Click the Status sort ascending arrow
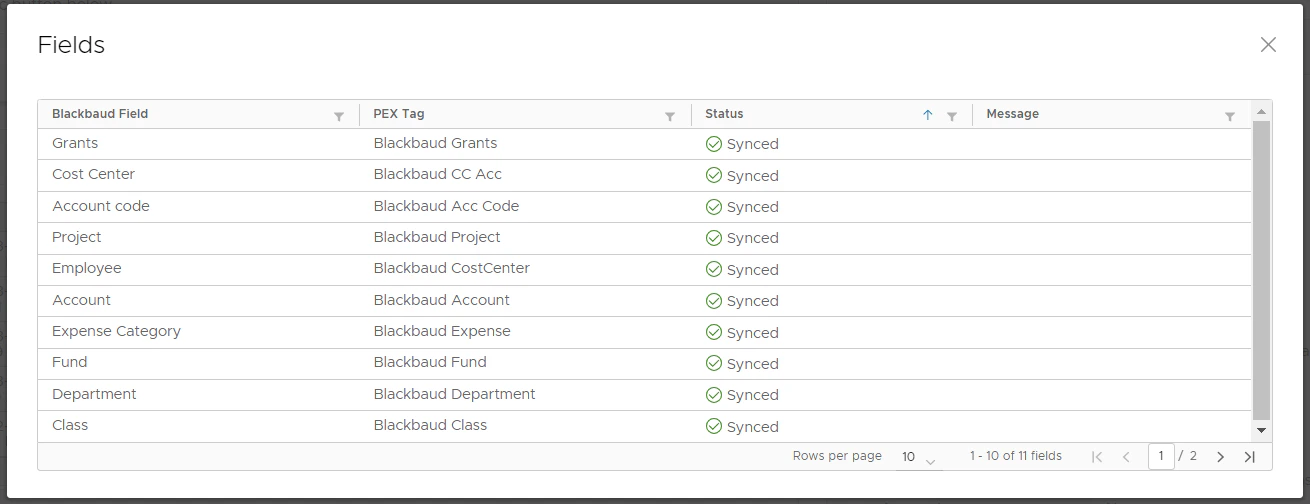 click(x=927, y=115)
